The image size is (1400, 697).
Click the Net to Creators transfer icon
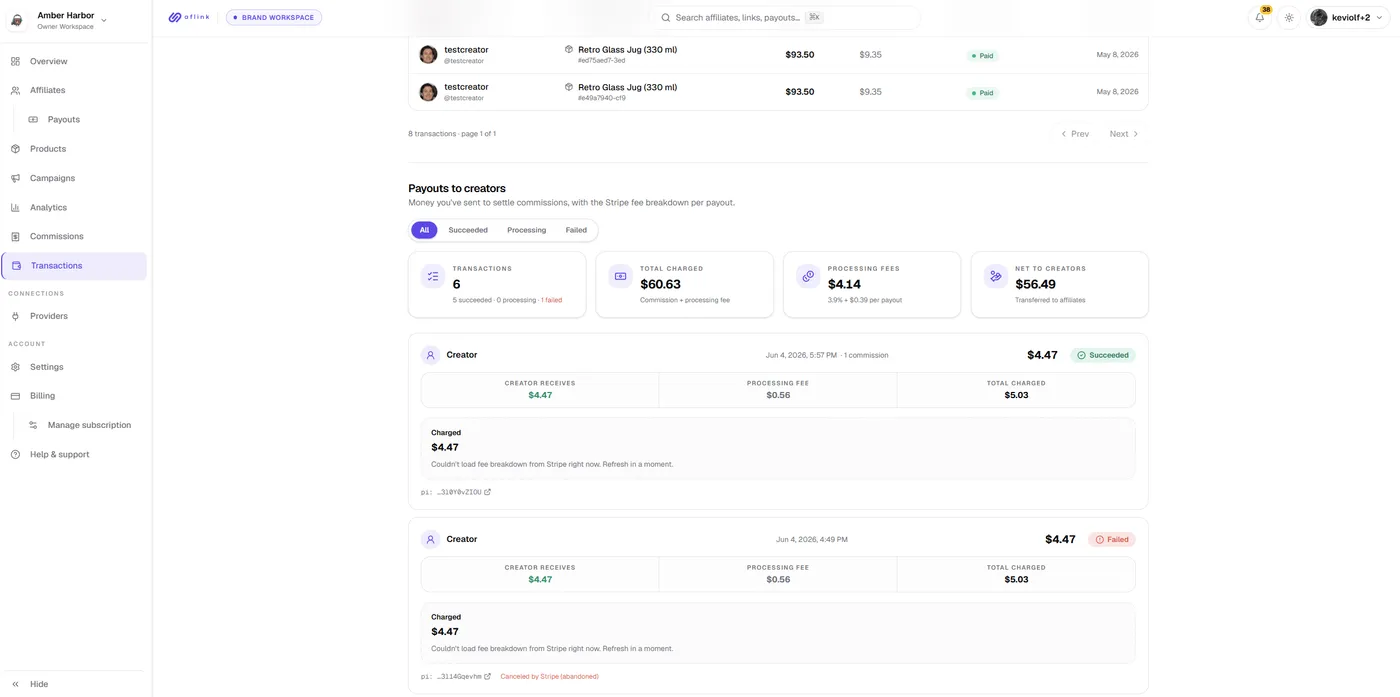(995, 276)
